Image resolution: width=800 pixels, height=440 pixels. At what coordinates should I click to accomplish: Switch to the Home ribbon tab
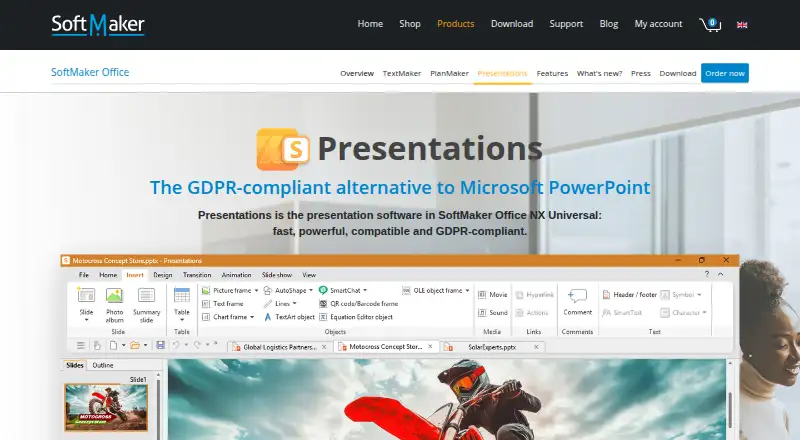(108, 275)
